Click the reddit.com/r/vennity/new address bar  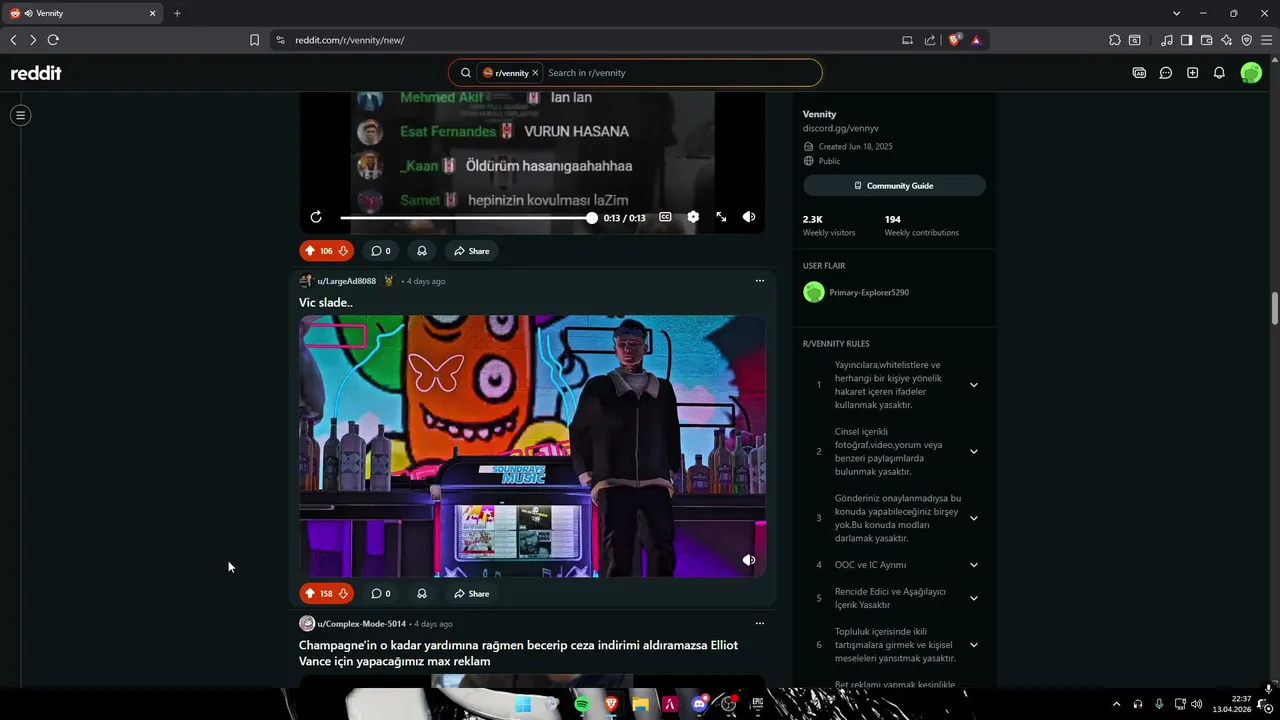pos(590,40)
